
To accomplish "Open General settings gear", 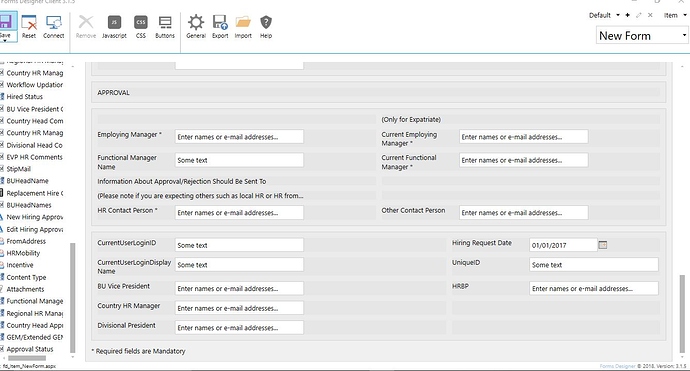I will pyautogui.click(x=196, y=26).
